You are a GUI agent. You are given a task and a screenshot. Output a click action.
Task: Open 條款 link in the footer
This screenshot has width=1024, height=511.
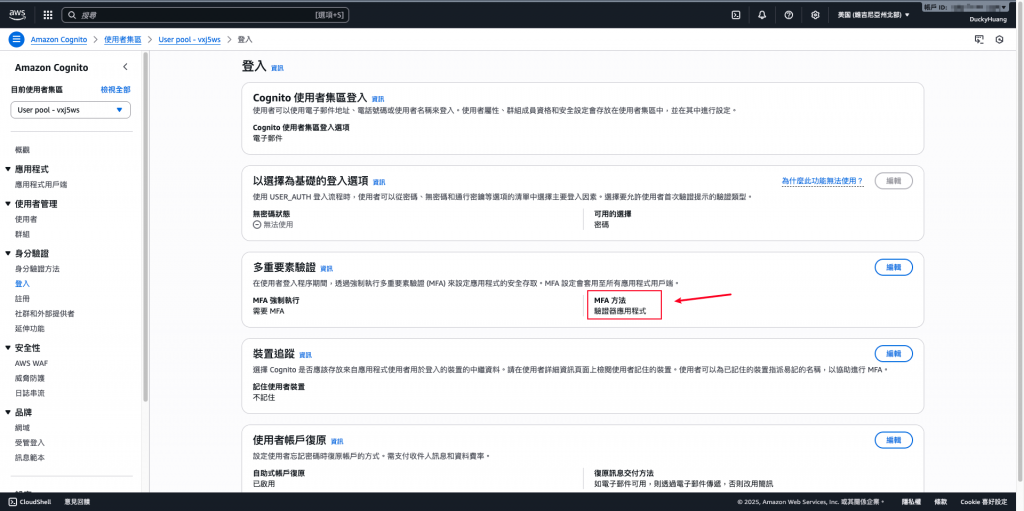[940, 502]
